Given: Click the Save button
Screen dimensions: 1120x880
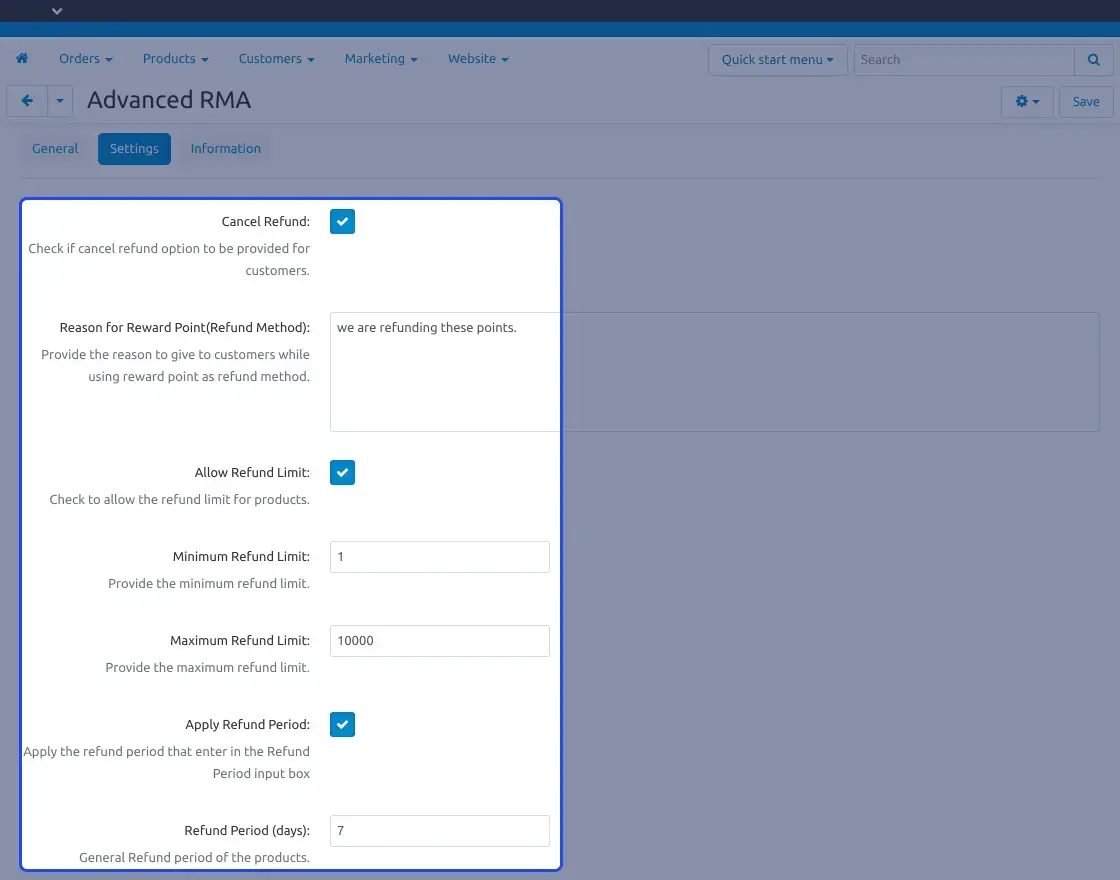Looking at the screenshot, I should click(1085, 102).
